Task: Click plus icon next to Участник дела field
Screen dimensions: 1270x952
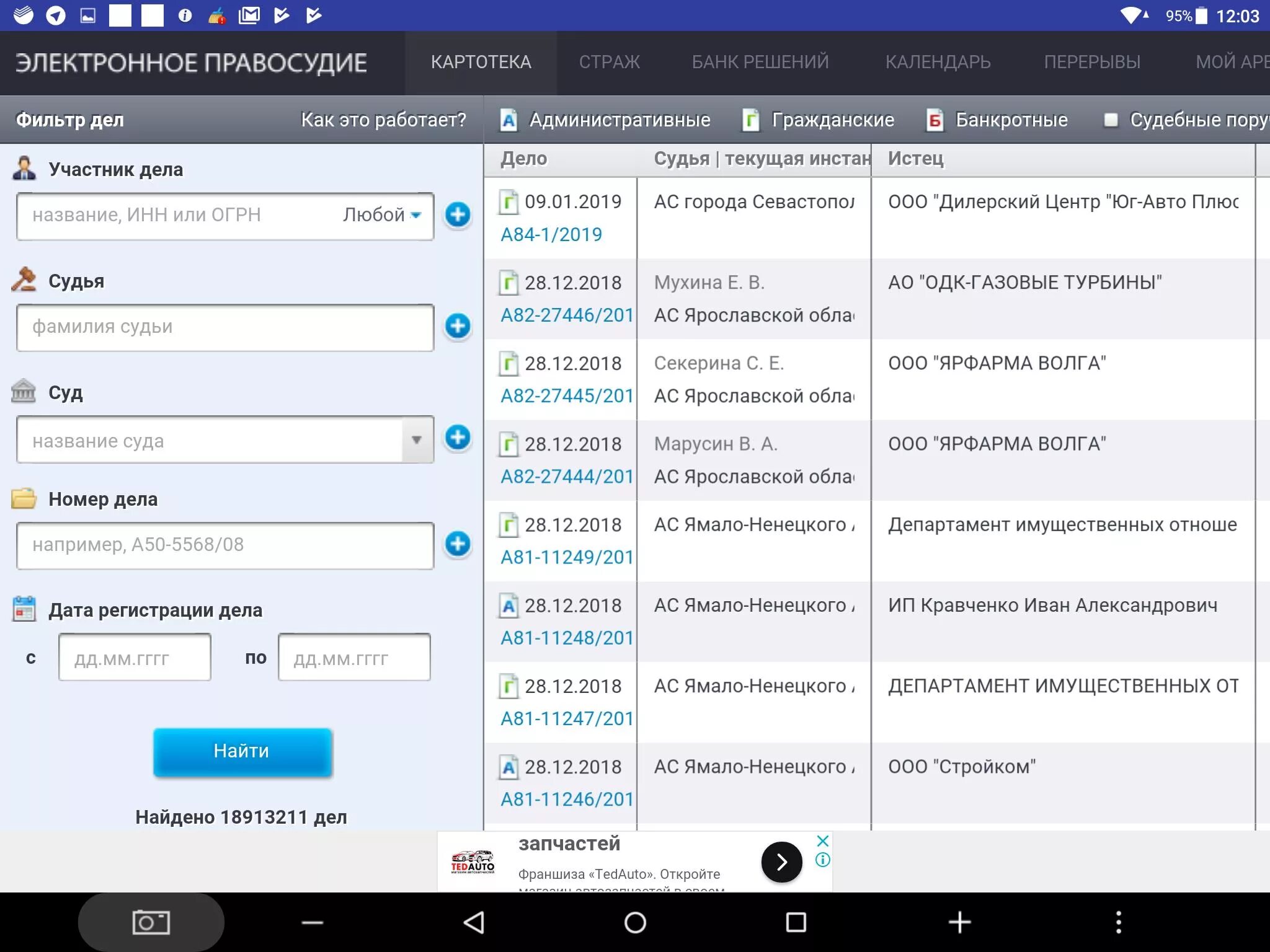Action: click(x=458, y=214)
